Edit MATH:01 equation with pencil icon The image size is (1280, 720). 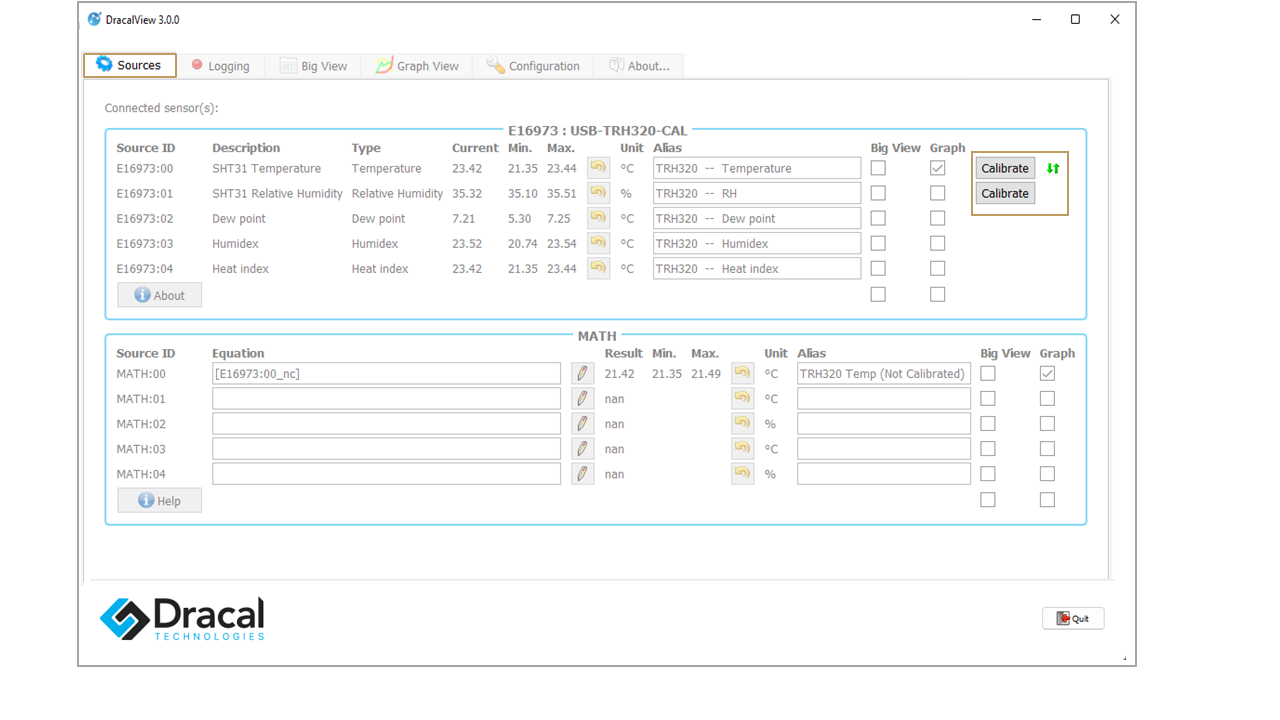tap(582, 398)
